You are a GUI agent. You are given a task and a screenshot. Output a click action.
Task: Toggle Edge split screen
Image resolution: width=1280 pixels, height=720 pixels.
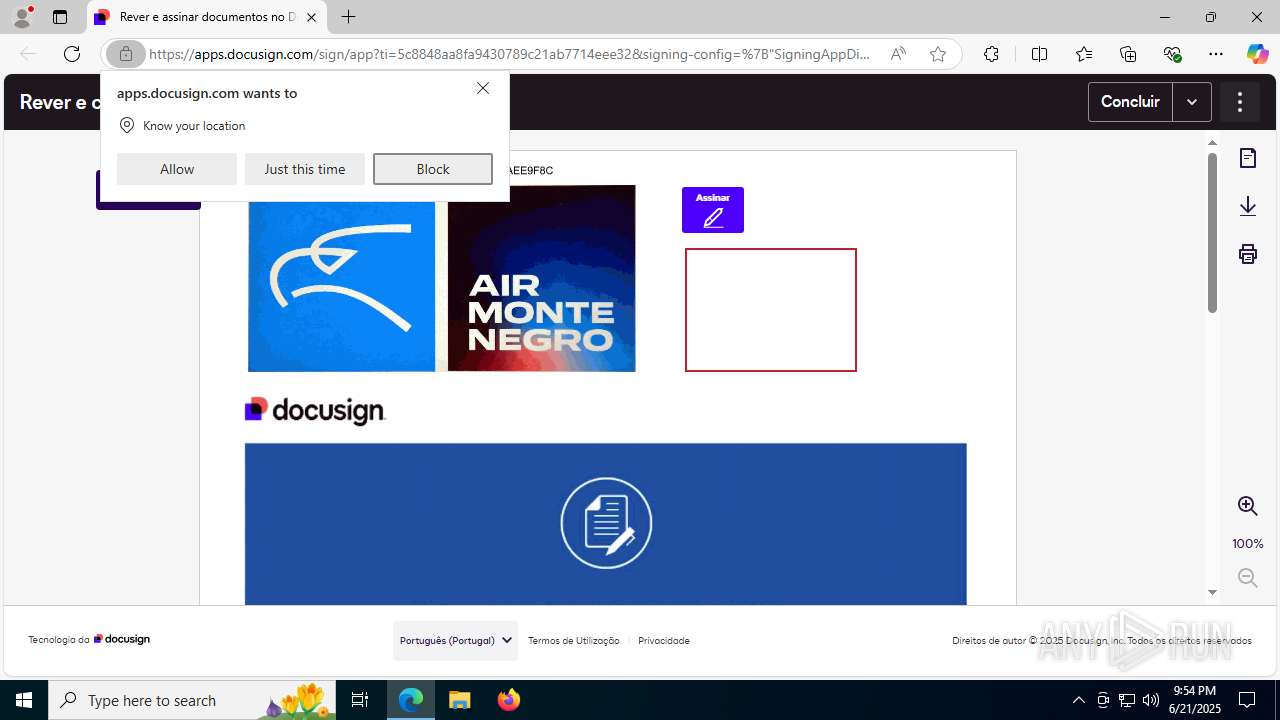pos(1040,54)
